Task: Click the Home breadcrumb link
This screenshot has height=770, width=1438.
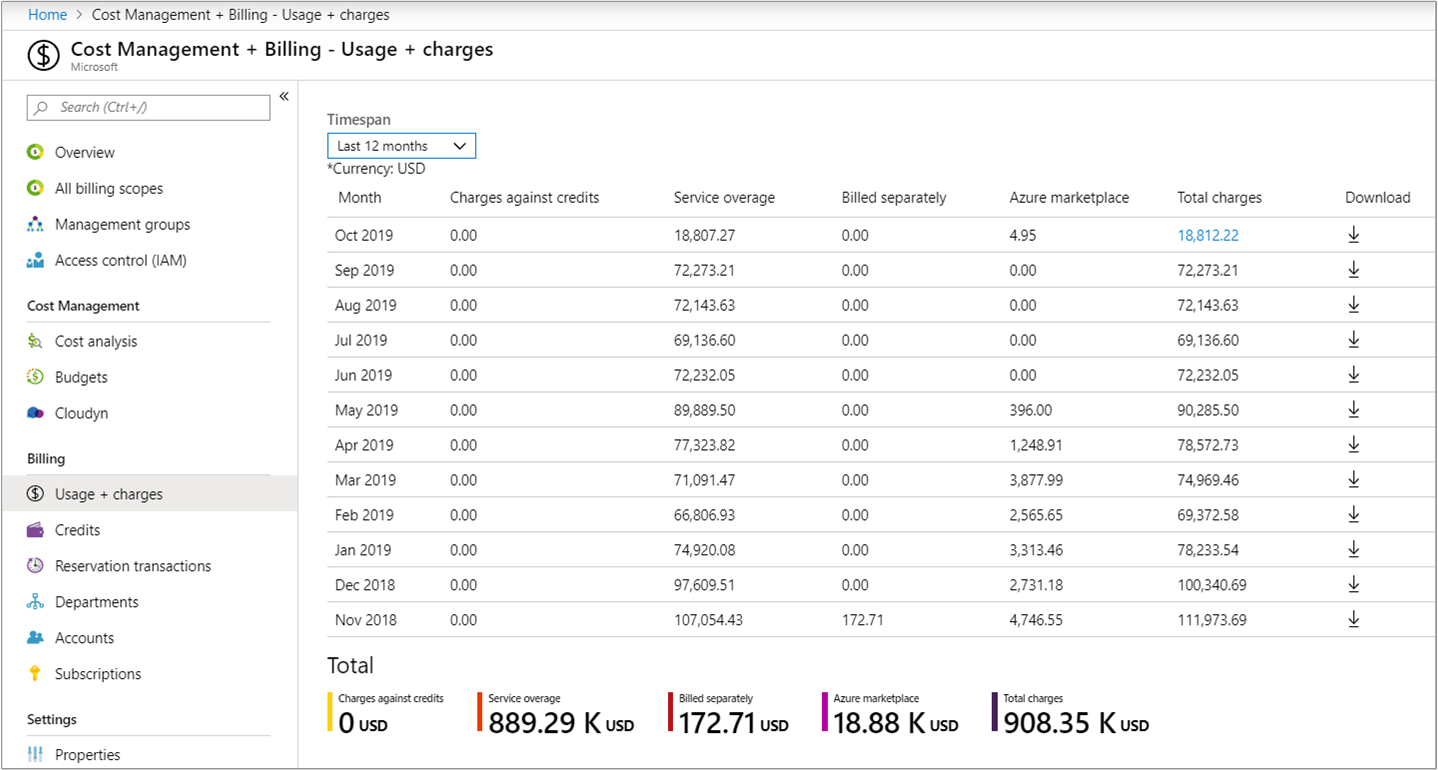Action: point(47,15)
